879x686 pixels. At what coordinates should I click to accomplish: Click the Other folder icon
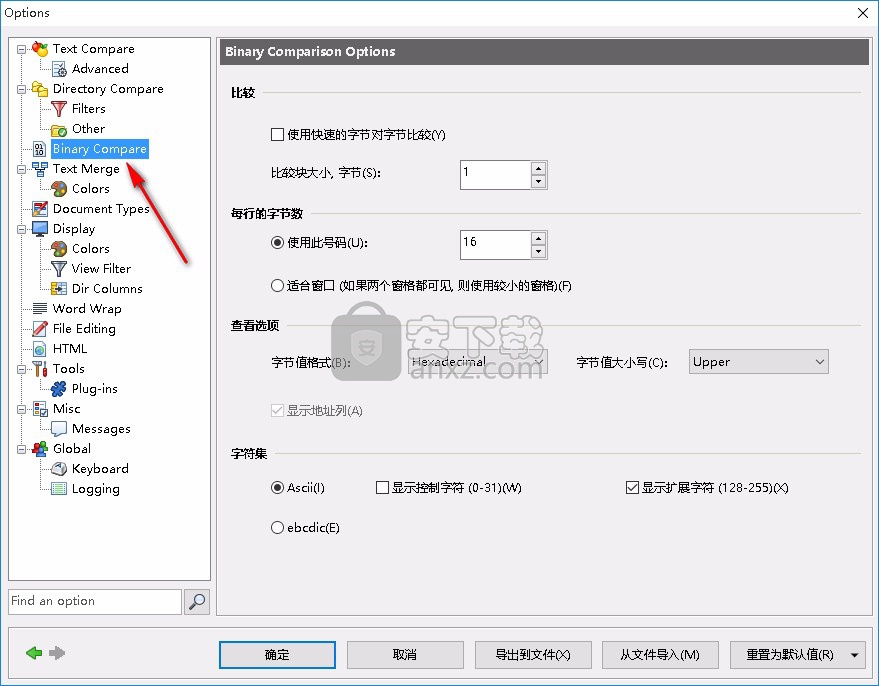coord(59,129)
